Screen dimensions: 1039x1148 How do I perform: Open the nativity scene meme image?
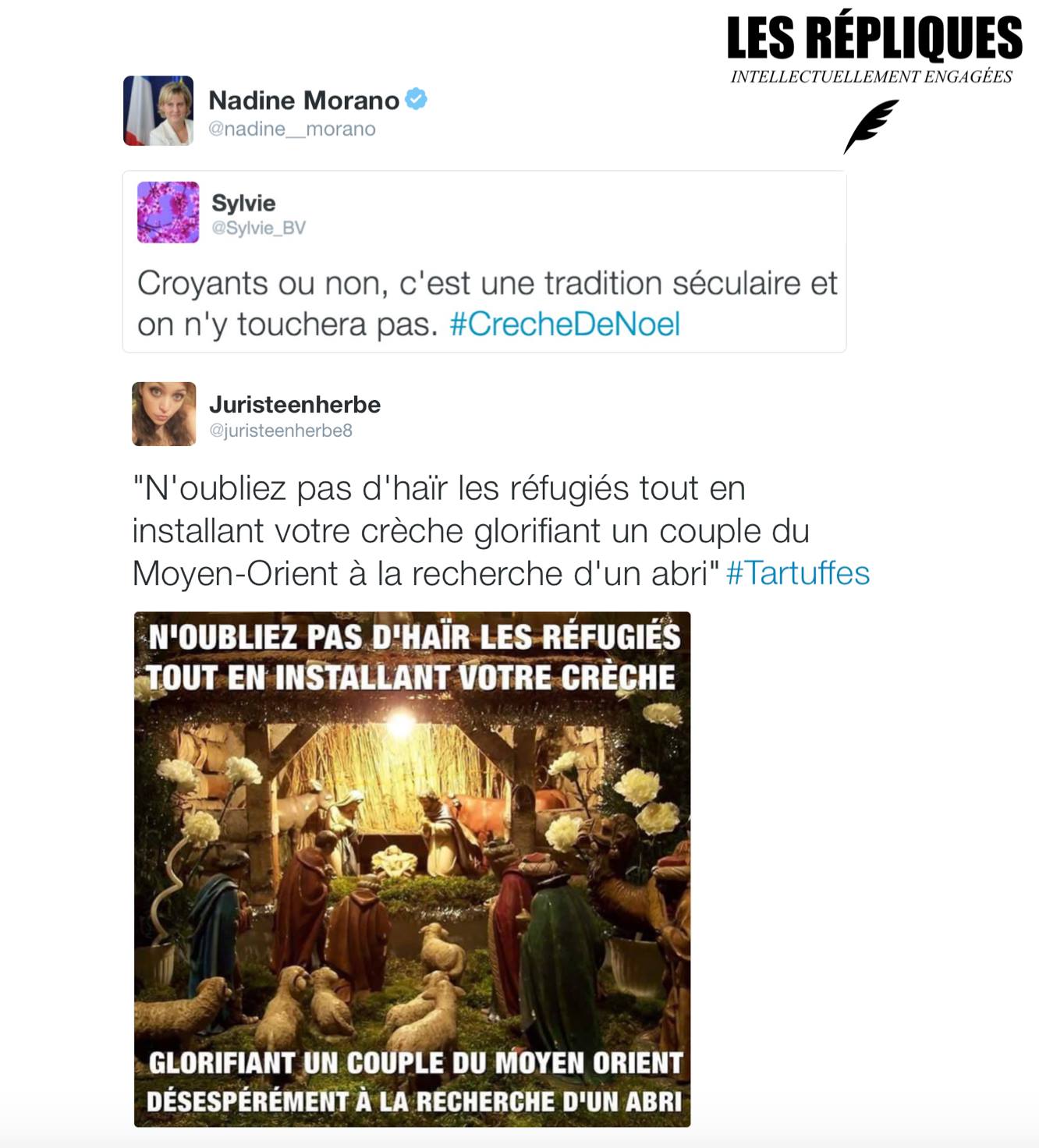(x=412, y=869)
